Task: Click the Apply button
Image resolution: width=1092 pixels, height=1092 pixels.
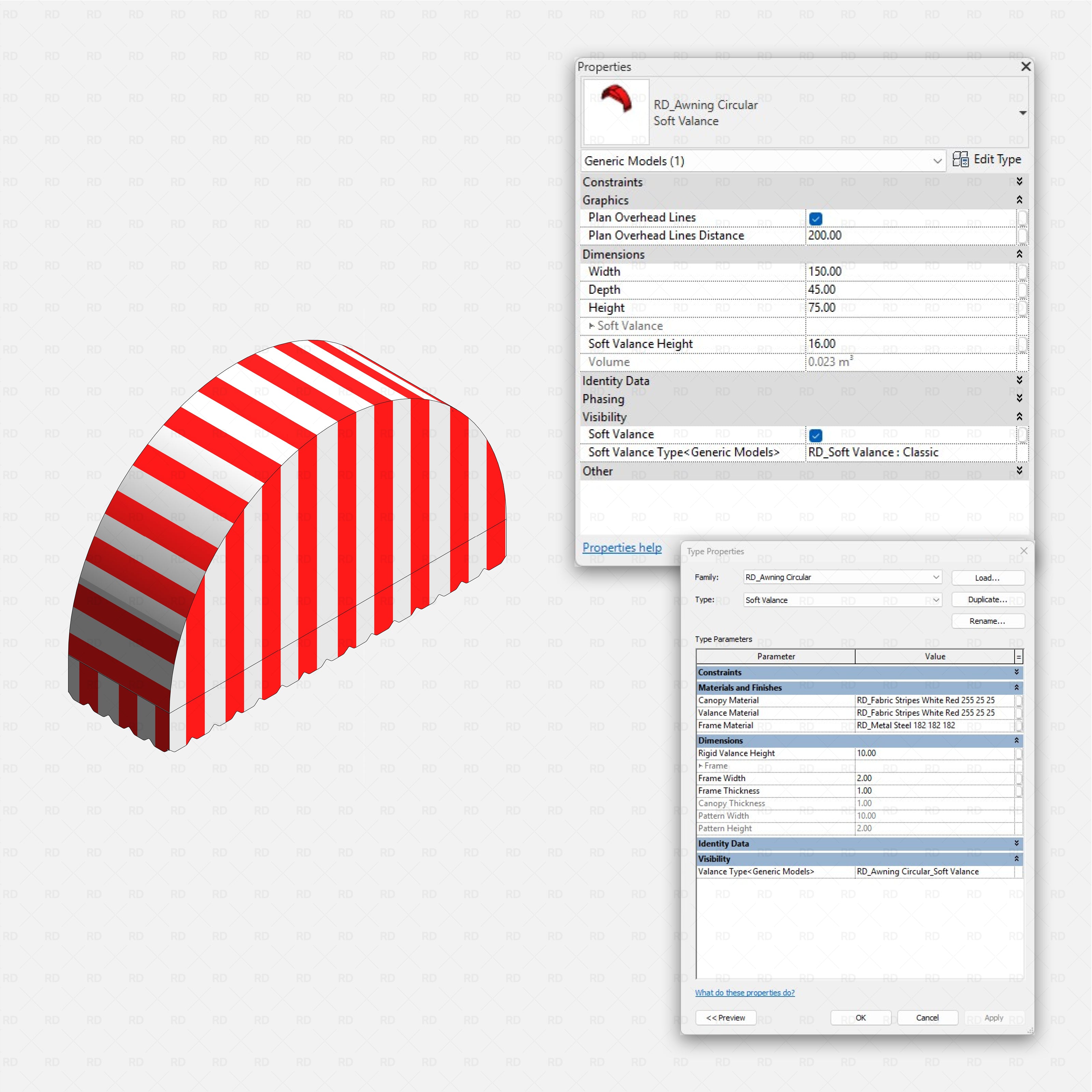Action: coord(994,1017)
